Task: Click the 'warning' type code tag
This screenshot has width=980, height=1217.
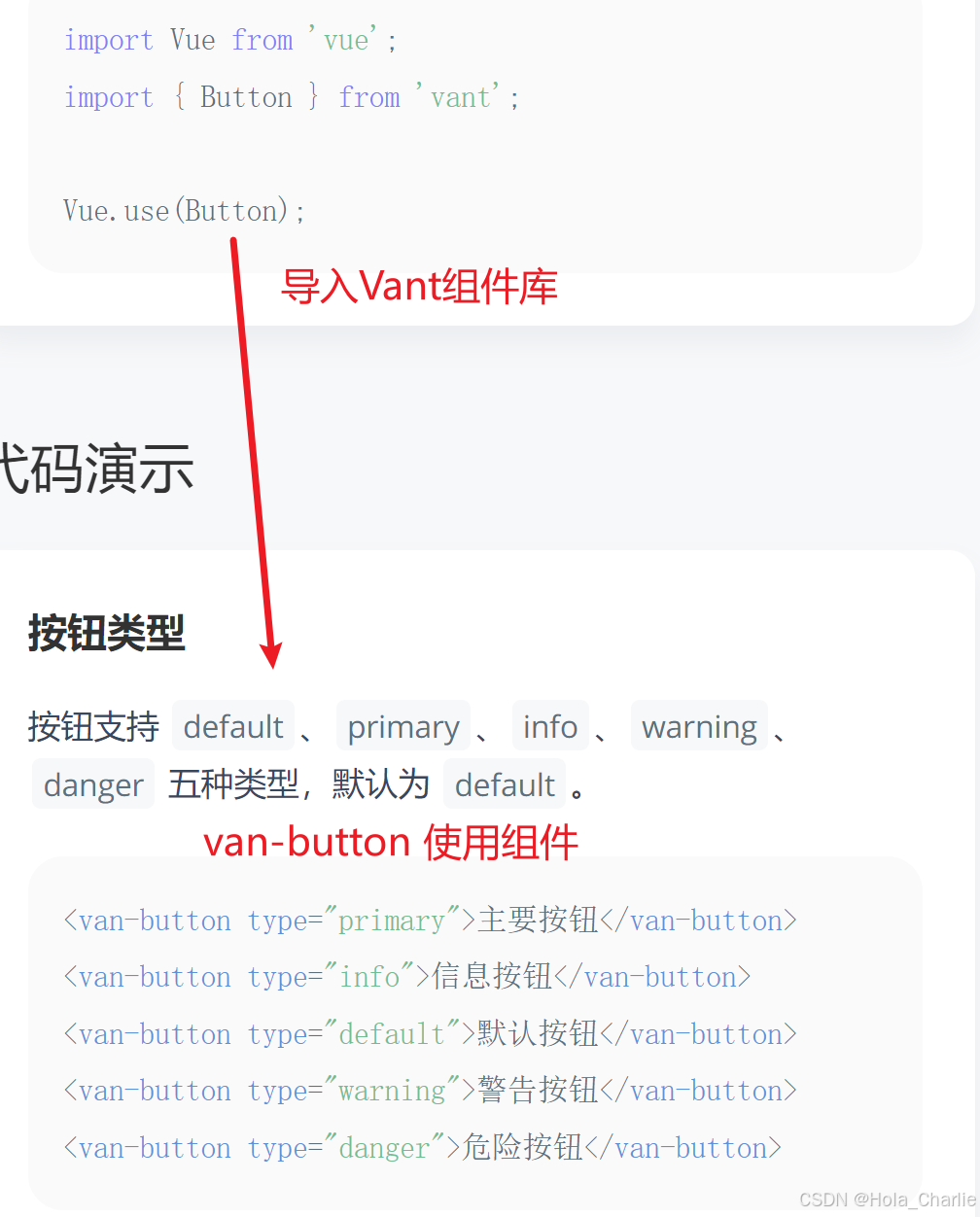Action: [700, 726]
